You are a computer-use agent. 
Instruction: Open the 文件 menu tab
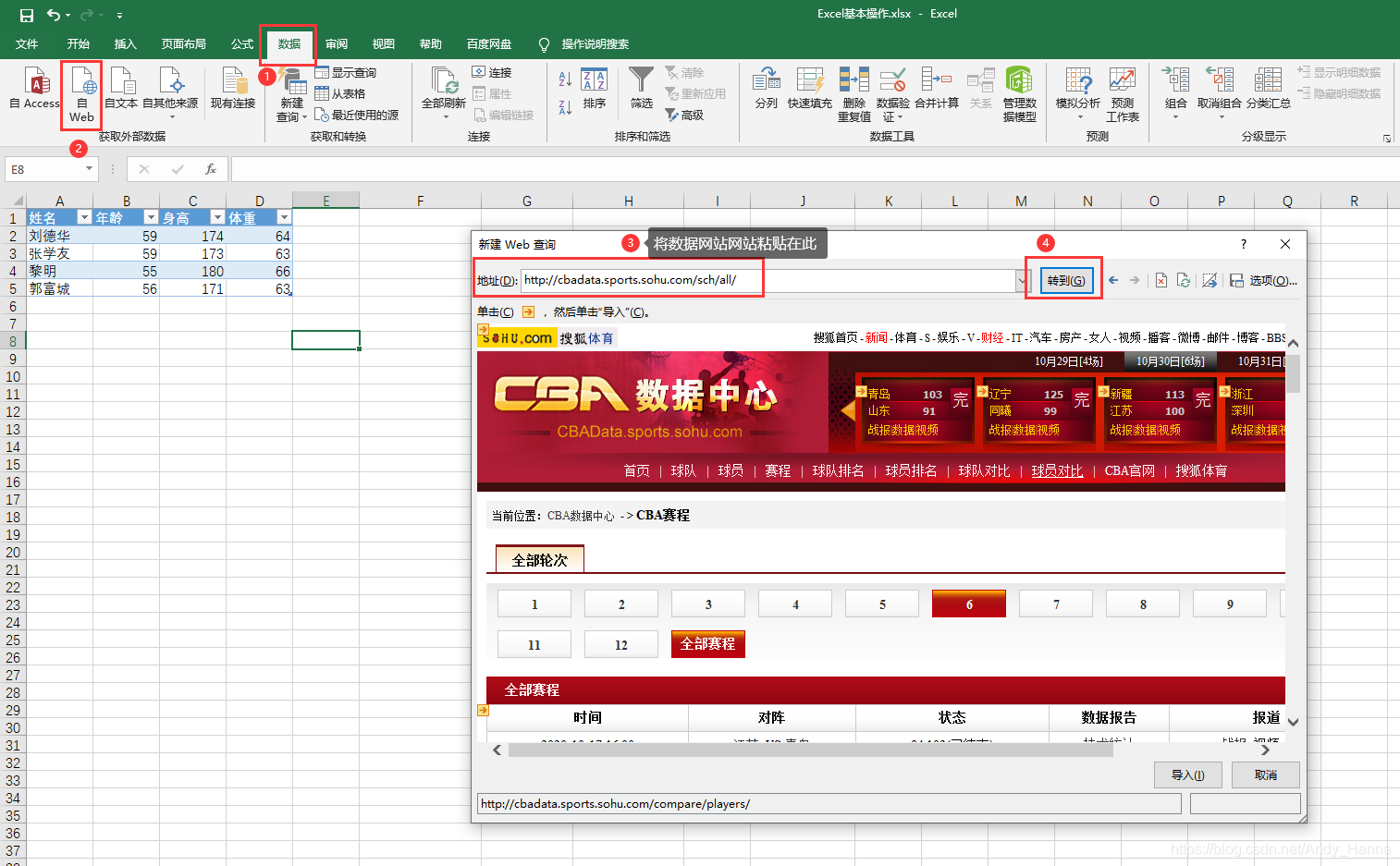point(27,43)
